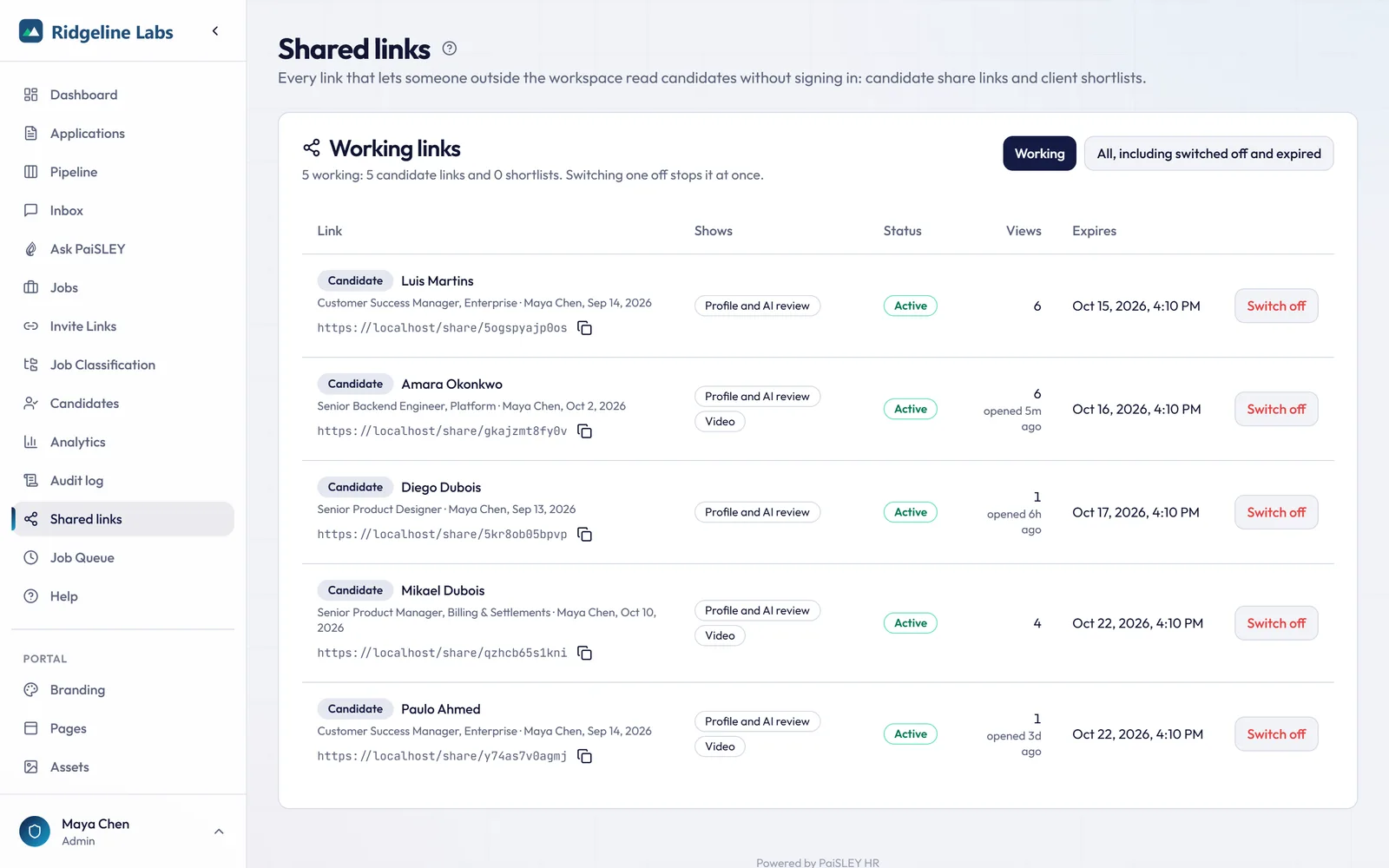Click the Inbox message icon in sidebar

(x=31, y=210)
